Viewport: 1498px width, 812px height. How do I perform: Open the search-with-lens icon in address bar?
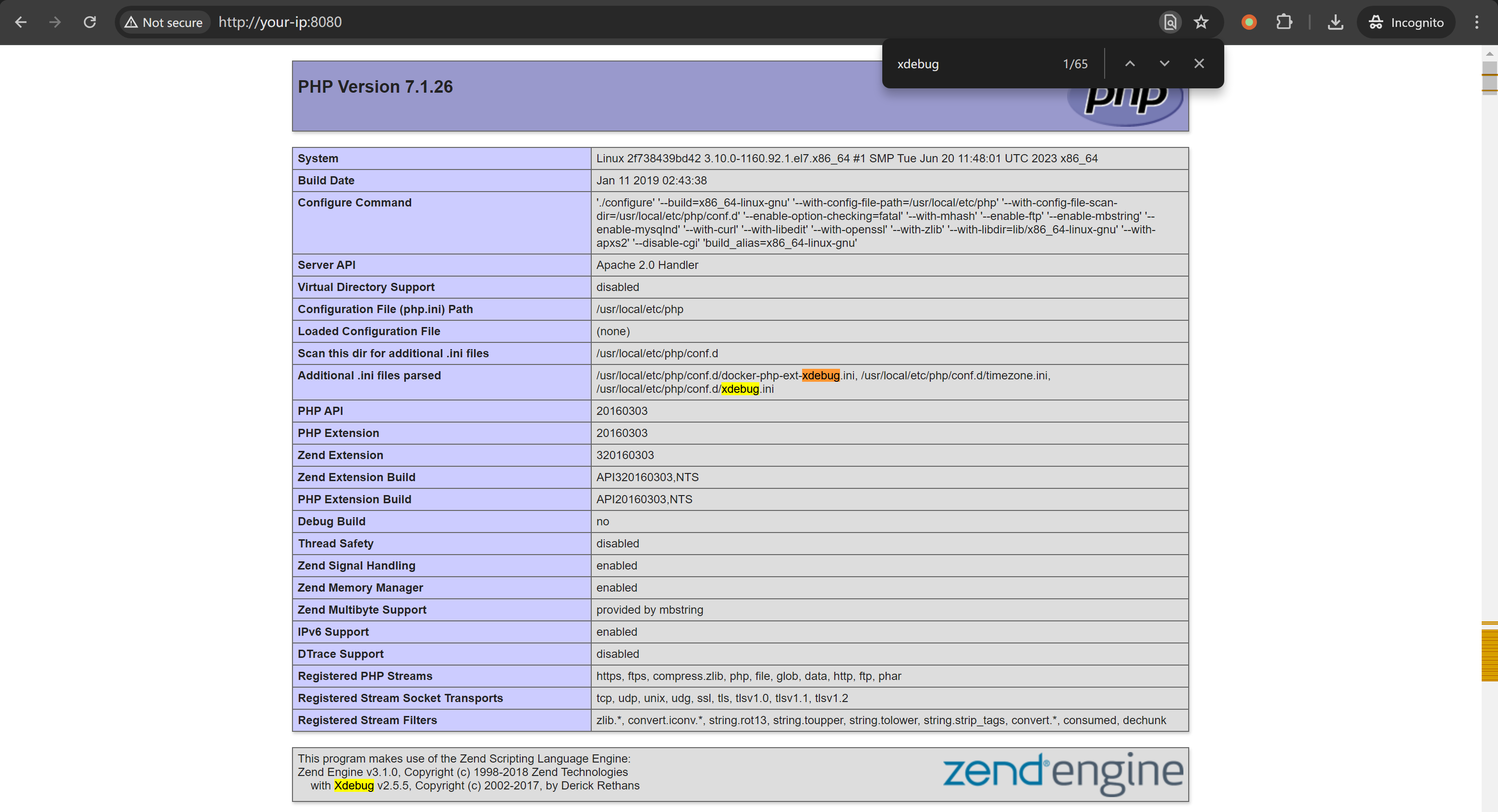[x=1170, y=22]
